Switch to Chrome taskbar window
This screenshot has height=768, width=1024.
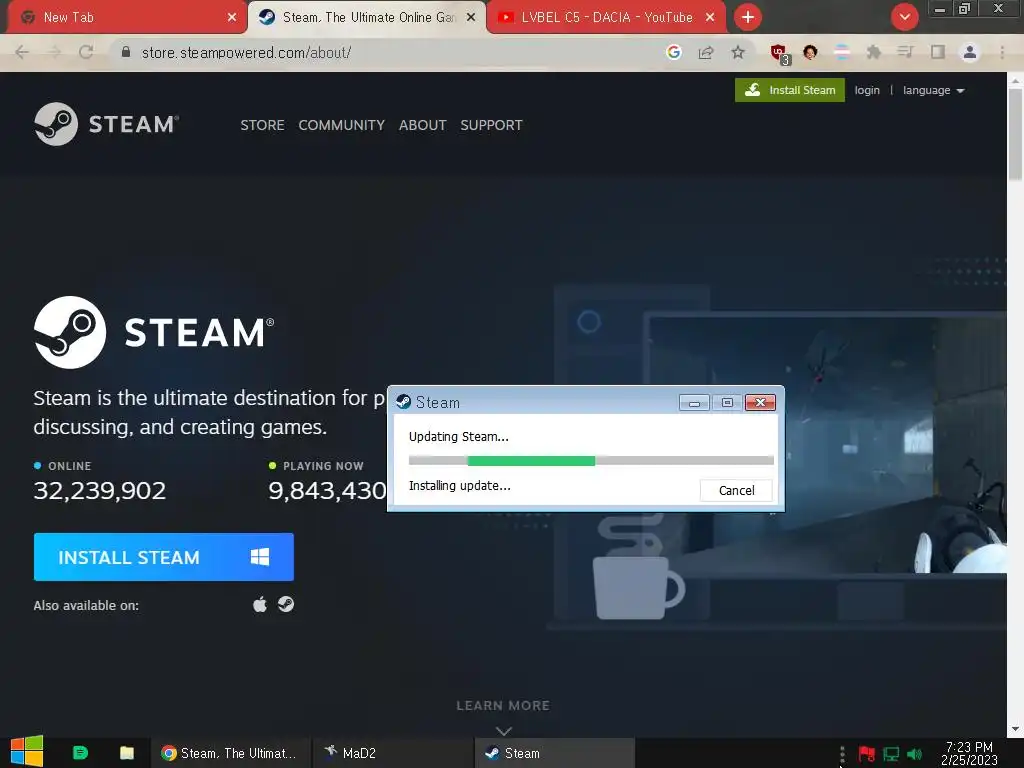tap(231, 753)
